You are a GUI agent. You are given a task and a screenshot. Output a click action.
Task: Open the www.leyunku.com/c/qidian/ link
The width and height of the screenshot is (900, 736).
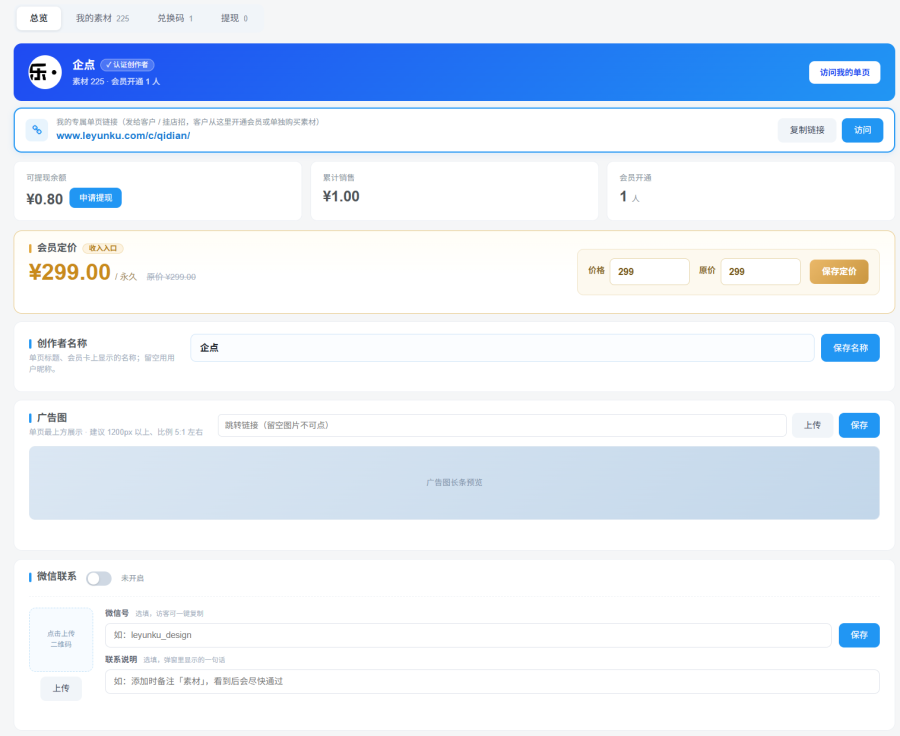123,136
